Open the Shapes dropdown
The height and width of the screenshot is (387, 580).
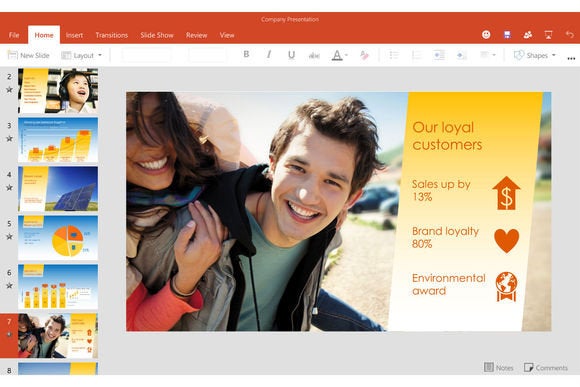(x=535, y=55)
